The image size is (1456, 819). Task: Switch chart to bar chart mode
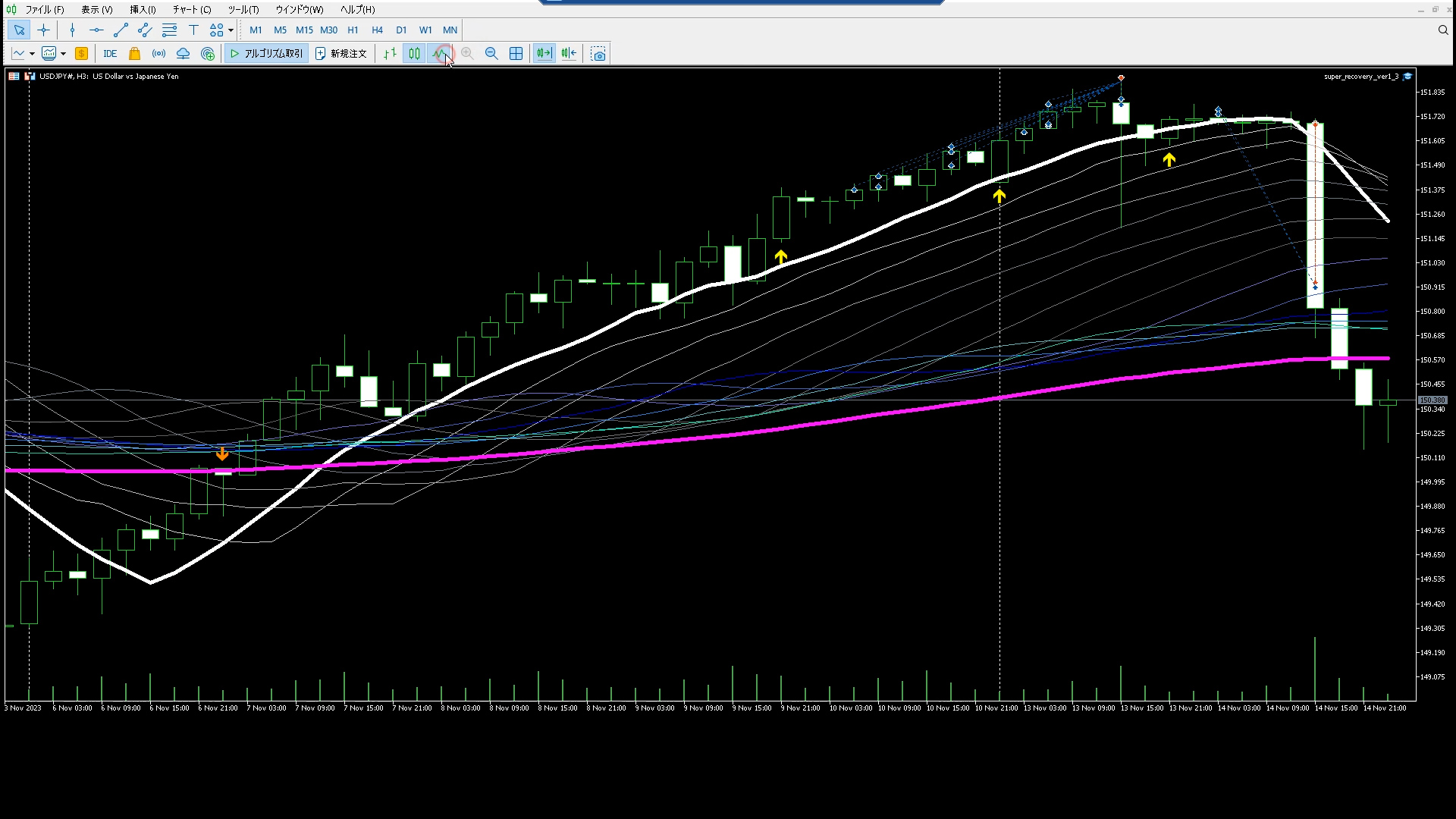[x=390, y=54]
